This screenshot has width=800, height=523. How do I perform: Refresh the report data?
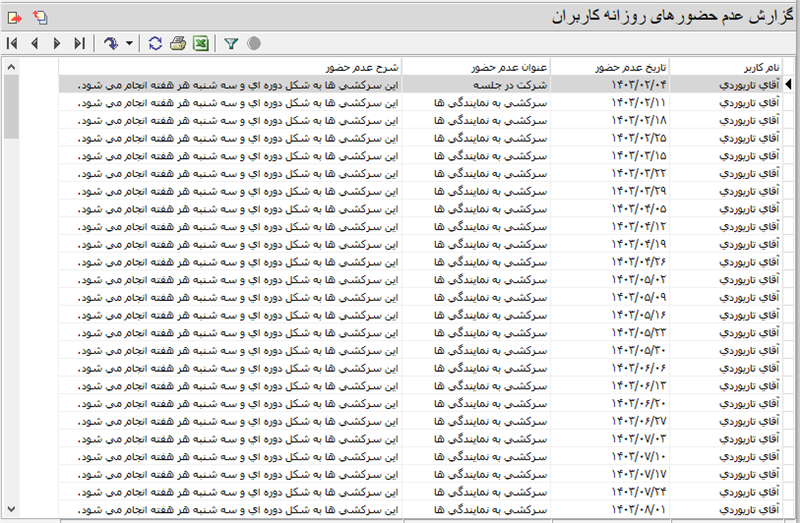(x=155, y=44)
